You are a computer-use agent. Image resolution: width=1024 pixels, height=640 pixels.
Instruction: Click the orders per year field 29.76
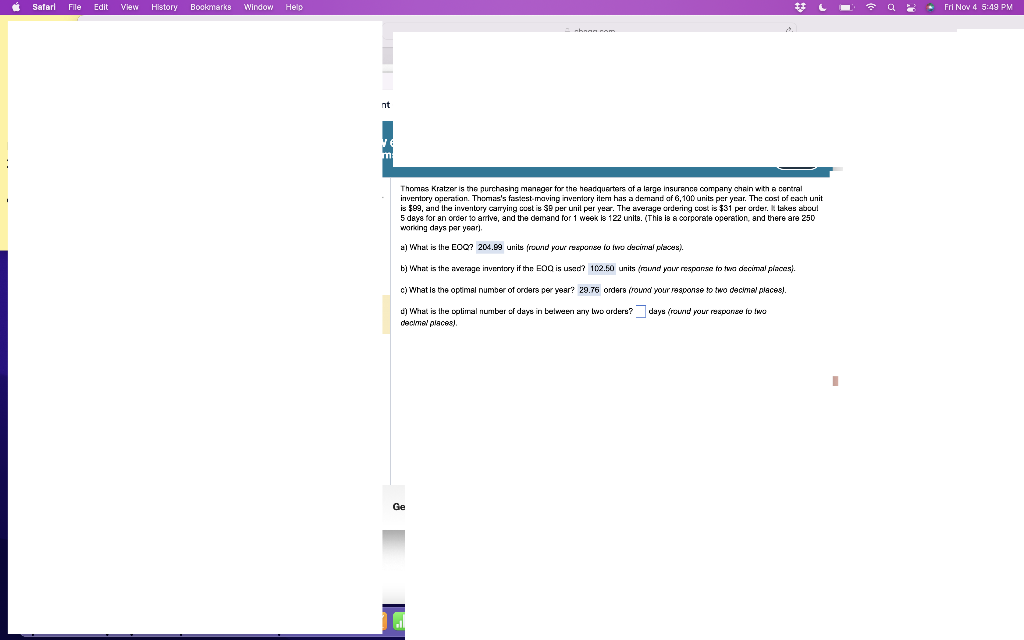coord(589,290)
